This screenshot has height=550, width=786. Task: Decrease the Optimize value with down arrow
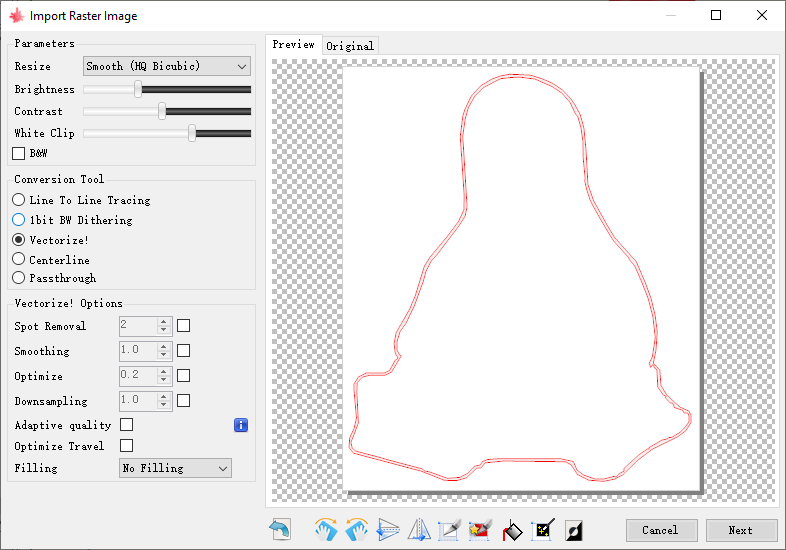[x=163, y=380]
